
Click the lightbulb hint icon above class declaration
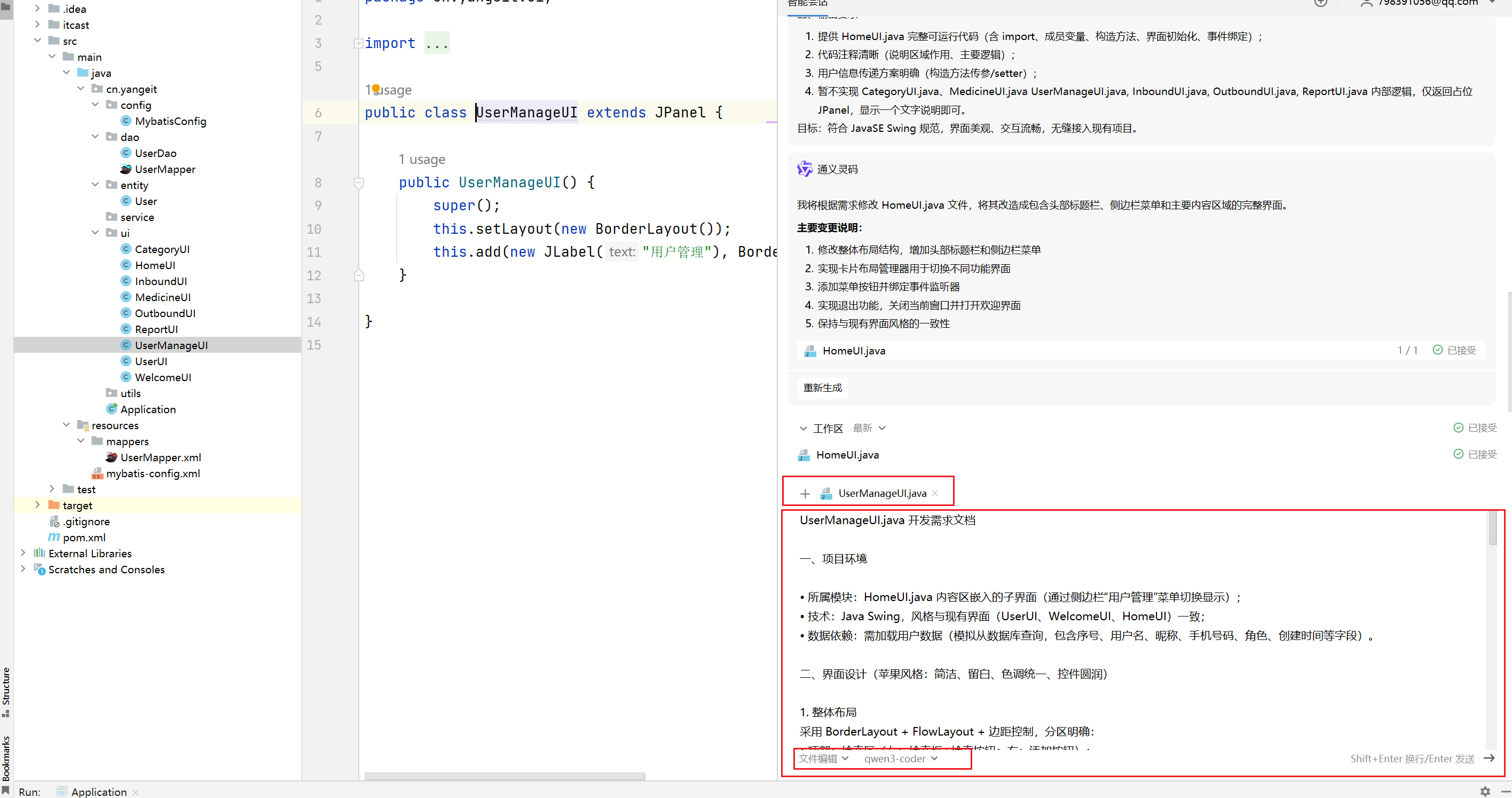click(376, 89)
